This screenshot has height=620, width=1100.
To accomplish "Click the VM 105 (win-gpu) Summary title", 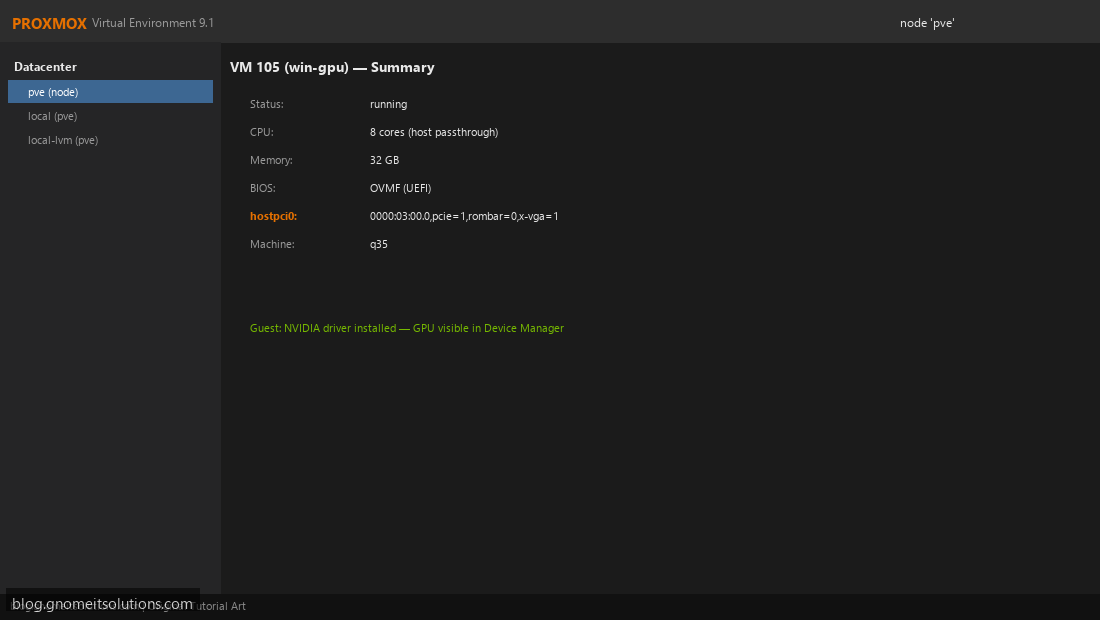I will pyautogui.click(x=333, y=67).
